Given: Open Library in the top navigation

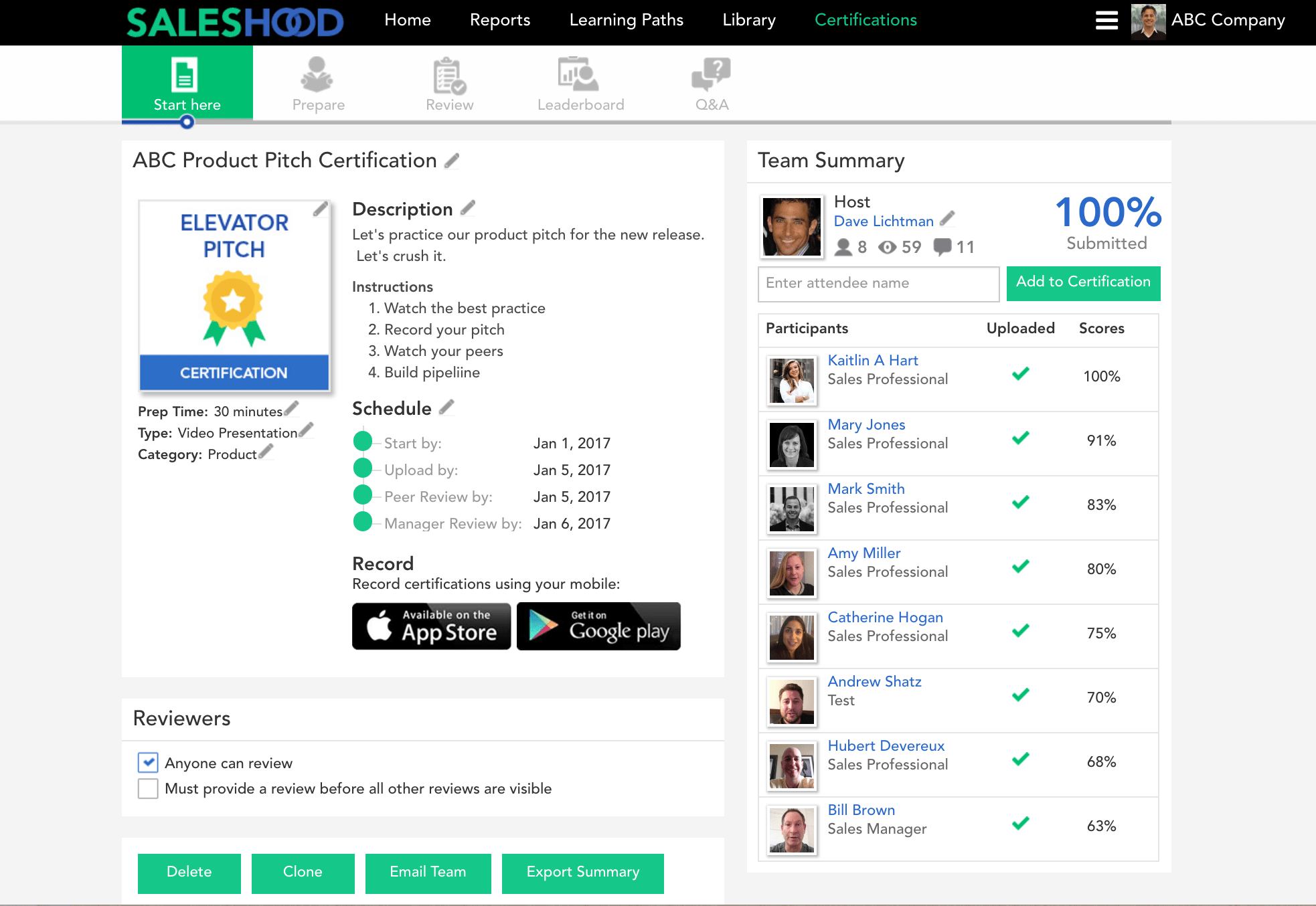Looking at the screenshot, I should coord(749,20).
